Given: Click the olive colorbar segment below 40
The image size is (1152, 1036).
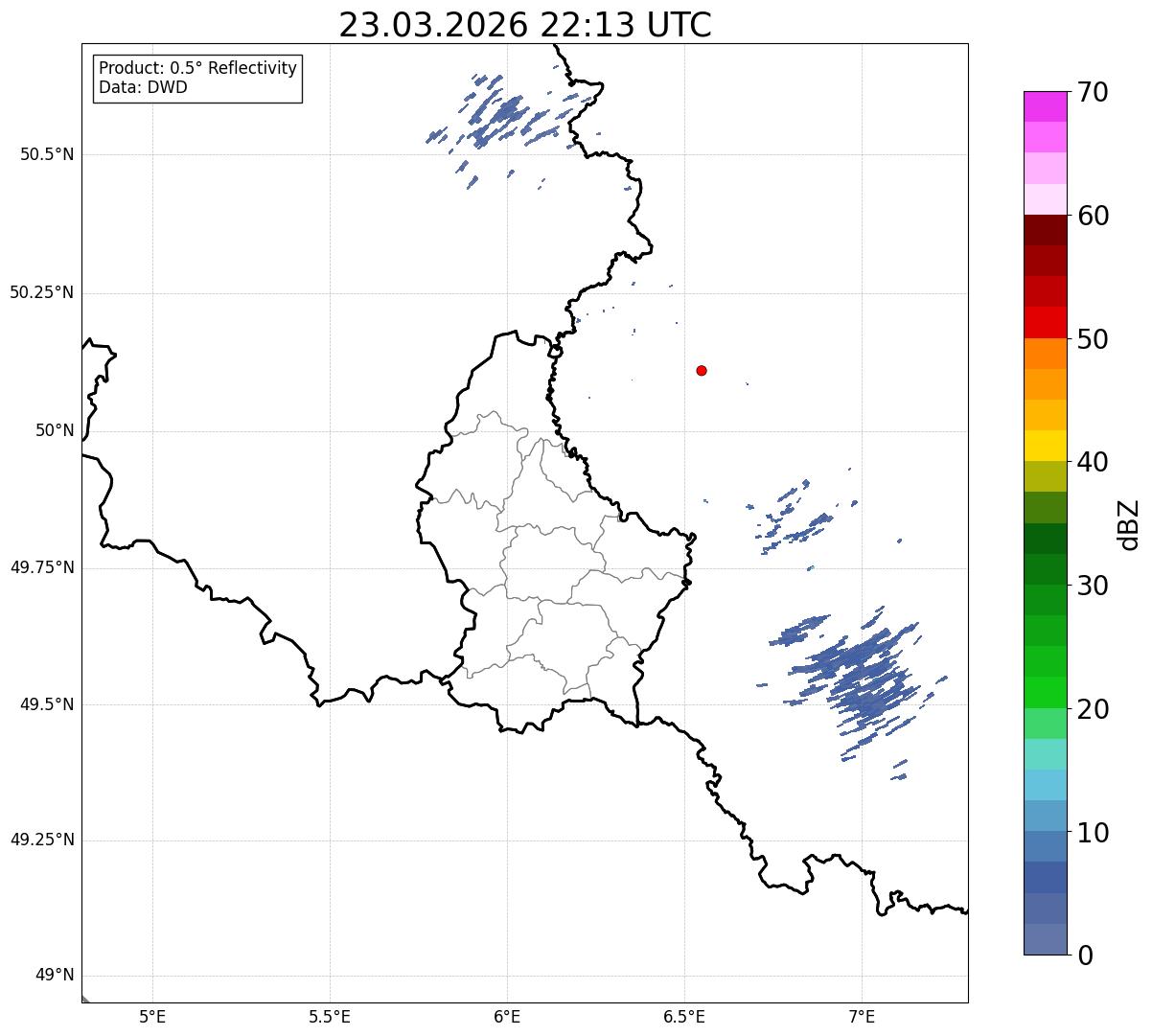Looking at the screenshot, I should (x=1046, y=476).
